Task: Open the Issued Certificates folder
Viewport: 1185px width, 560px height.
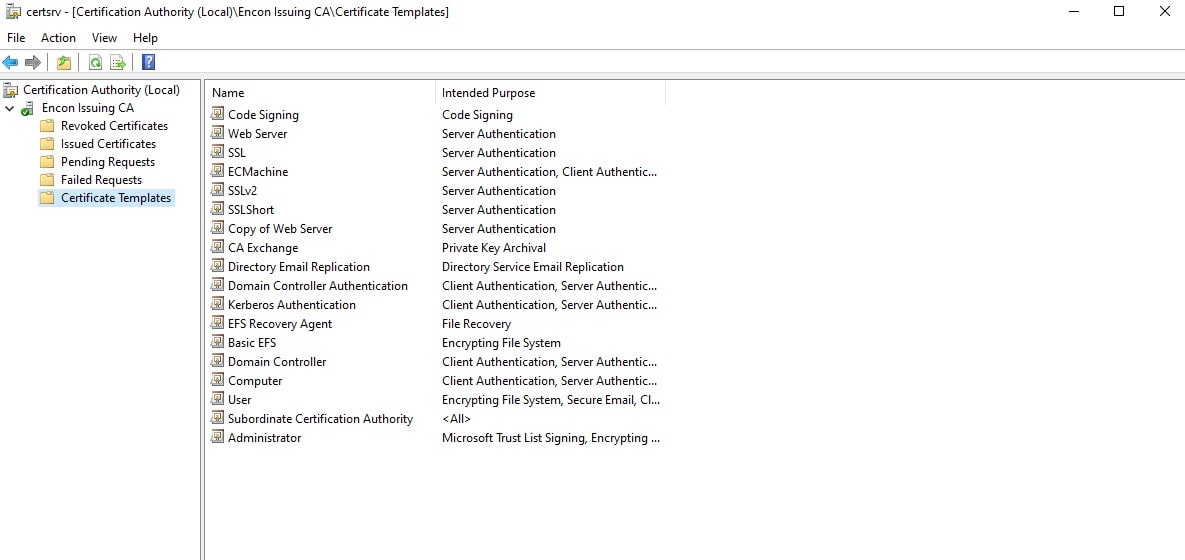Action: coord(108,144)
